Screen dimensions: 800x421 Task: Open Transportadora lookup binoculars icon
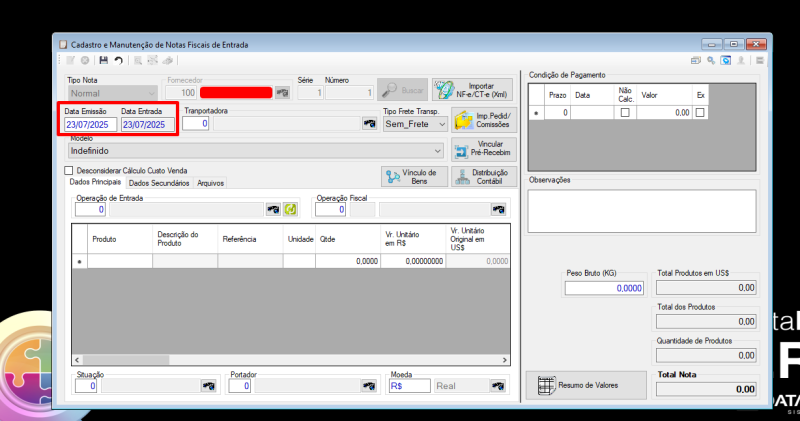click(x=369, y=124)
